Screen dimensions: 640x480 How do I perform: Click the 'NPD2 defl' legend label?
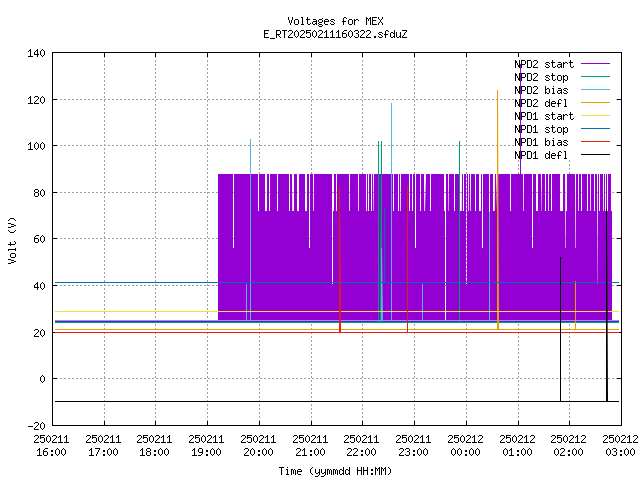(541, 103)
